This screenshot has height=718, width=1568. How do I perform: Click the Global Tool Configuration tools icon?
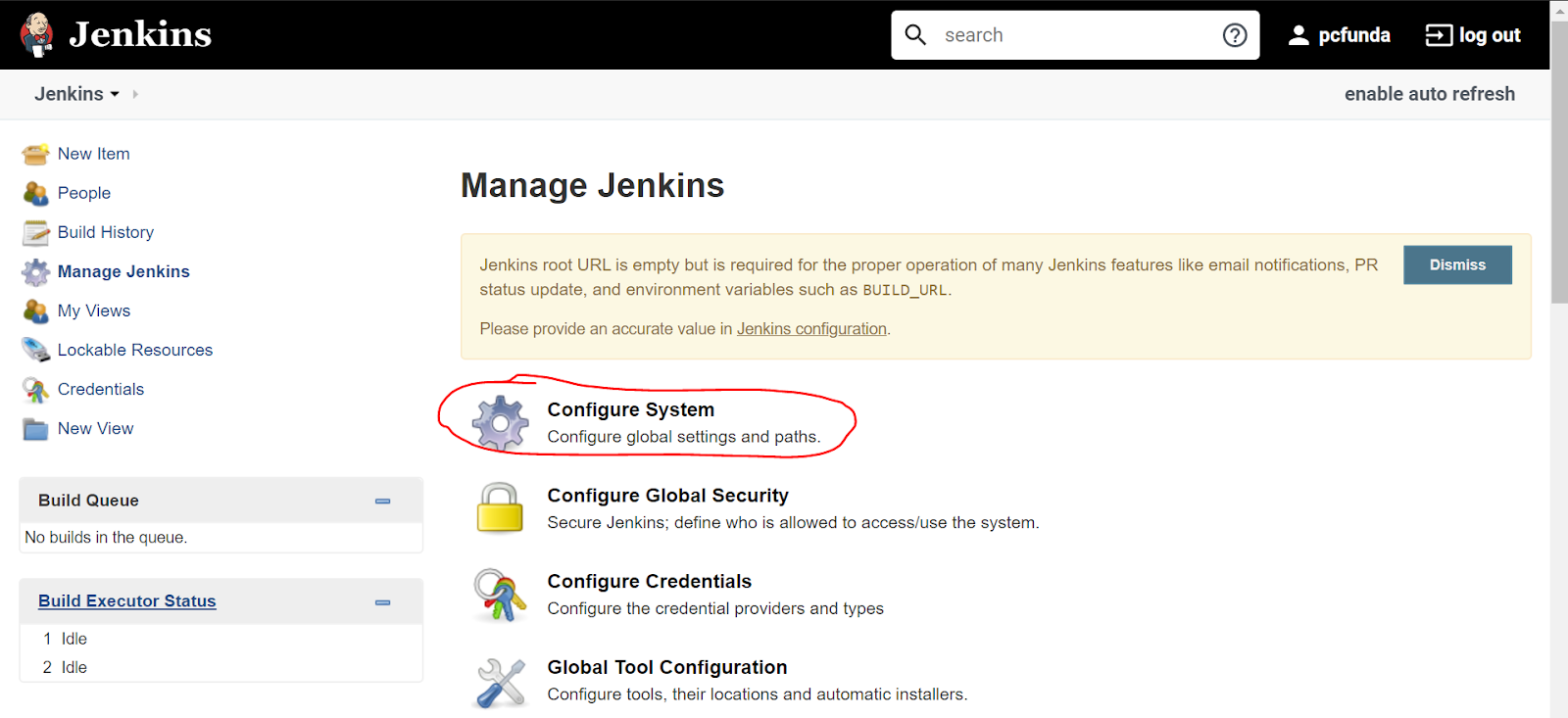pyautogui.click(x=501, y=682)
